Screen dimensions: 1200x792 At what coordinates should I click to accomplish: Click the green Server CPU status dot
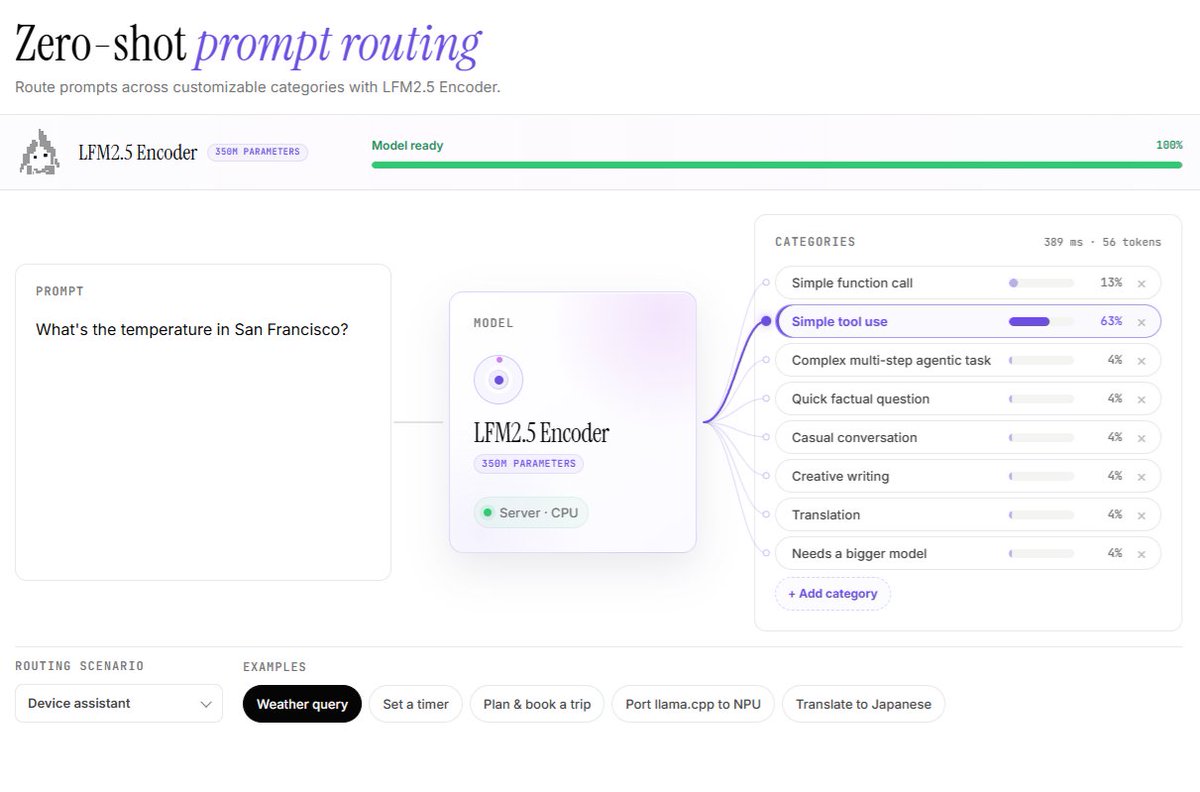pos(487,513)
